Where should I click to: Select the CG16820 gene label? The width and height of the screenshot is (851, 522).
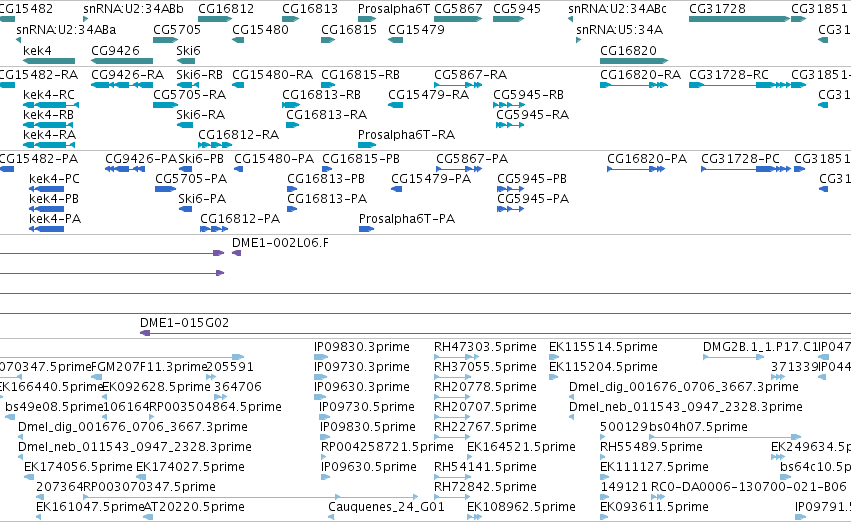coord(628,51)
